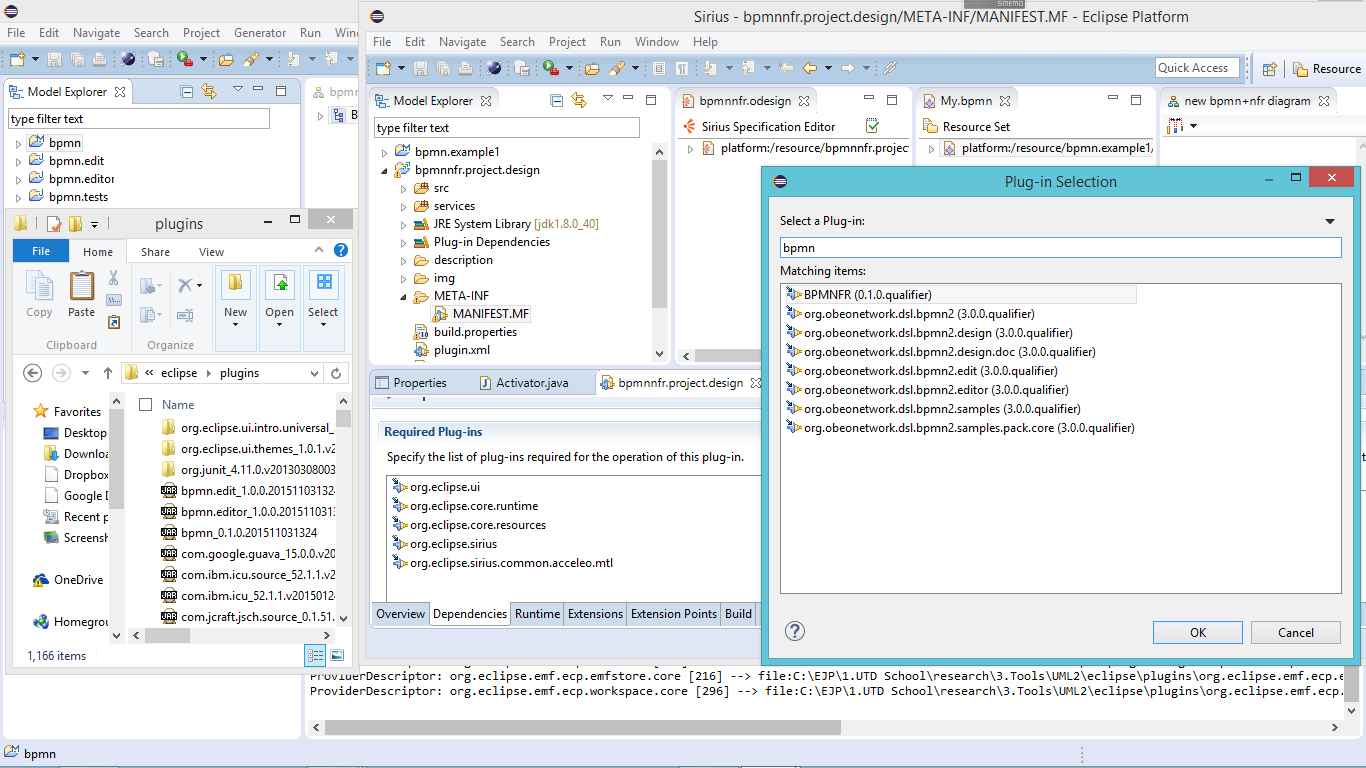Select org.eclipse.sirius in Required Plug-ins

444,544
